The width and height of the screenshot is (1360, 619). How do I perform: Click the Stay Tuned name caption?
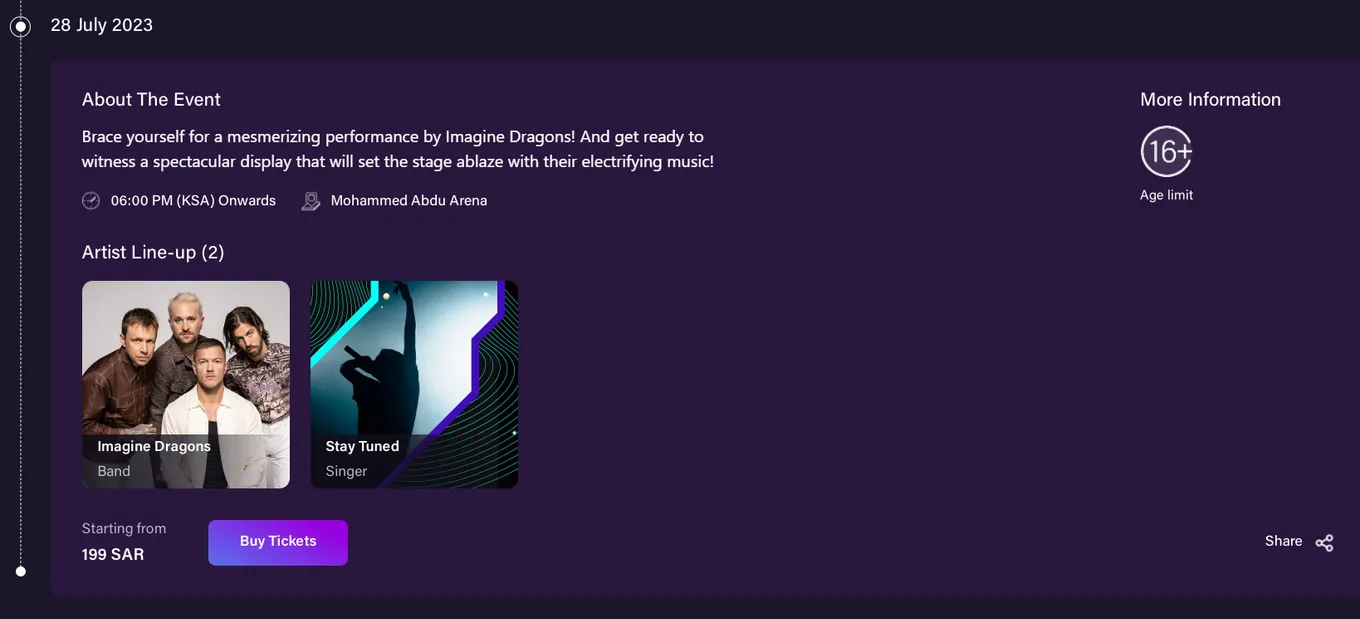[362, 446]
